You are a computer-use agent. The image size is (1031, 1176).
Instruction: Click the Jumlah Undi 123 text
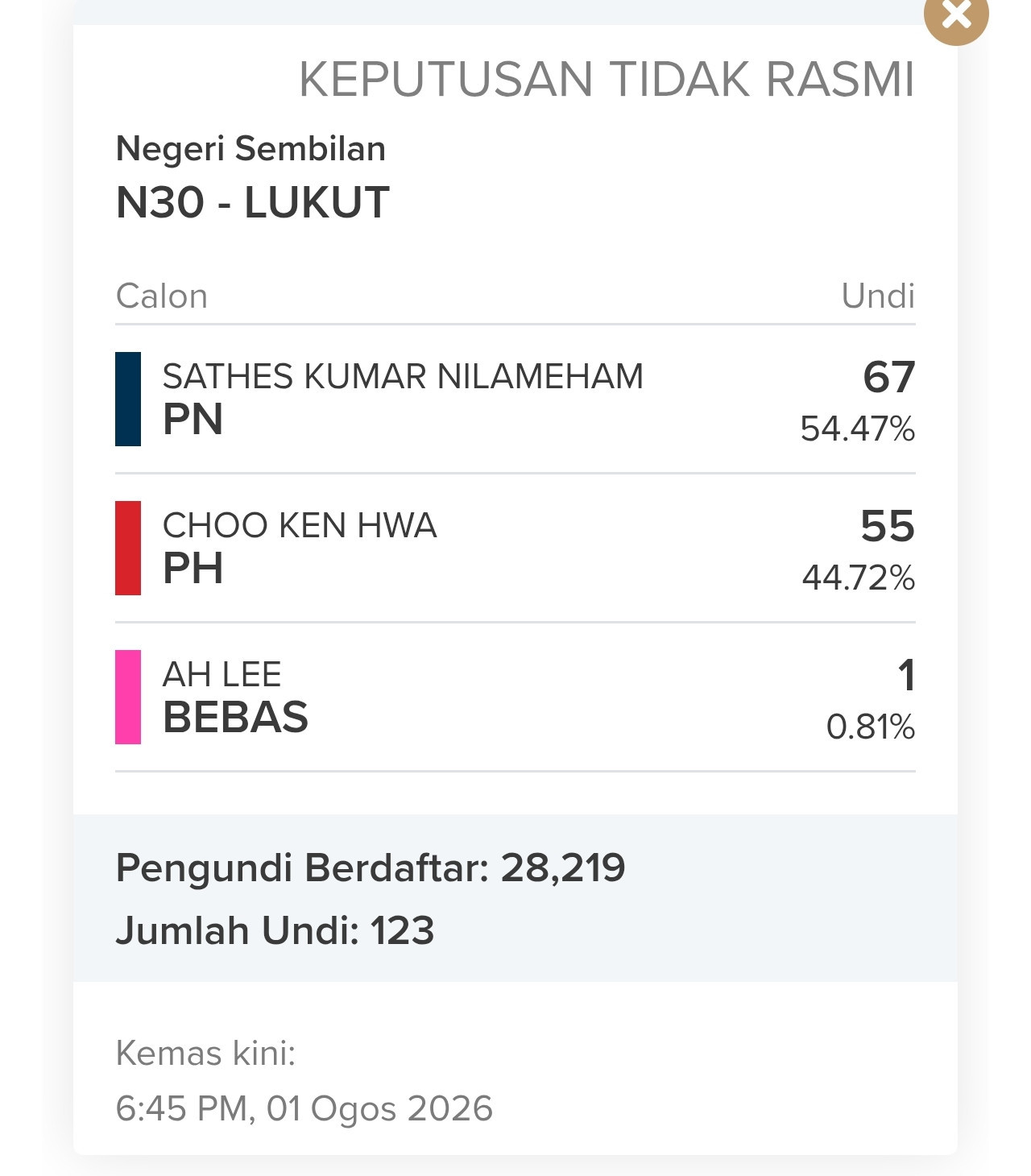coord(275,931)
